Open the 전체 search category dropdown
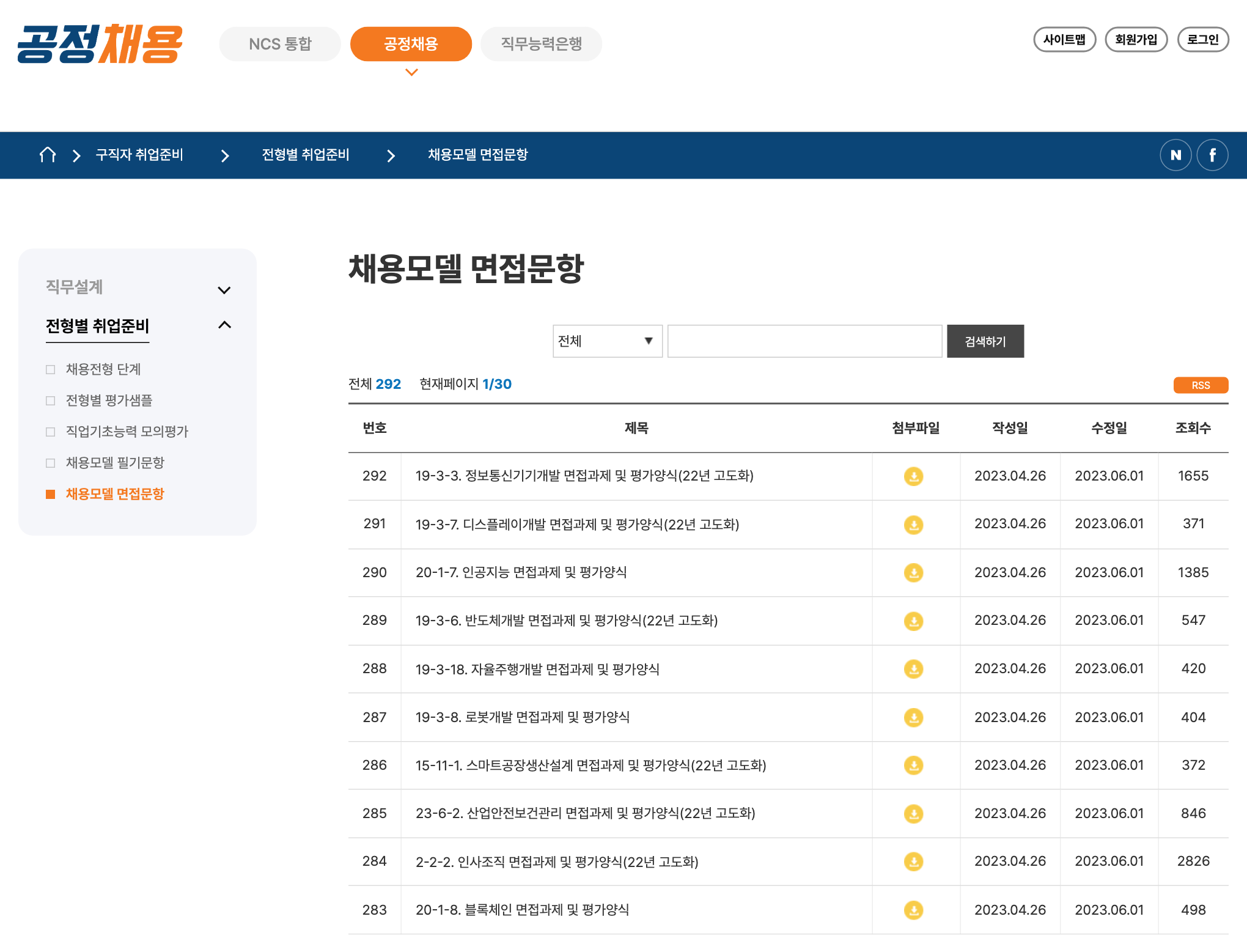Screen dimensions: 1247x952 (608, 341)
